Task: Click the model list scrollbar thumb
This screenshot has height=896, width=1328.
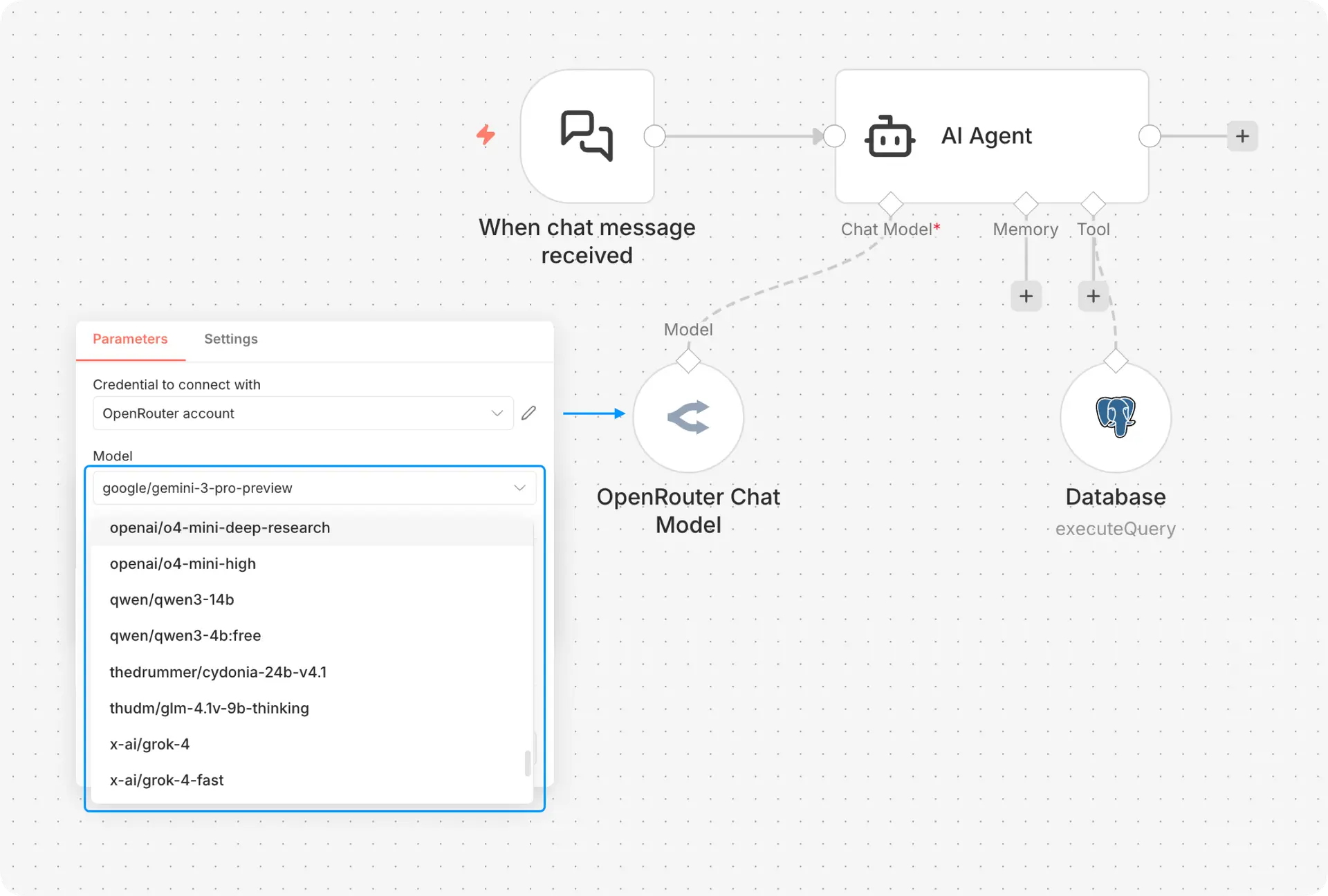Action: coord(528,763)
